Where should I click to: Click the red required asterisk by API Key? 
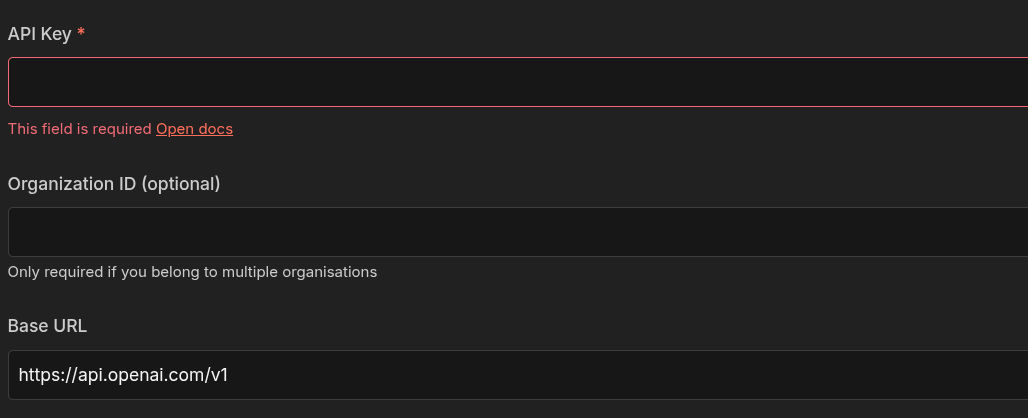click(81, 34)
